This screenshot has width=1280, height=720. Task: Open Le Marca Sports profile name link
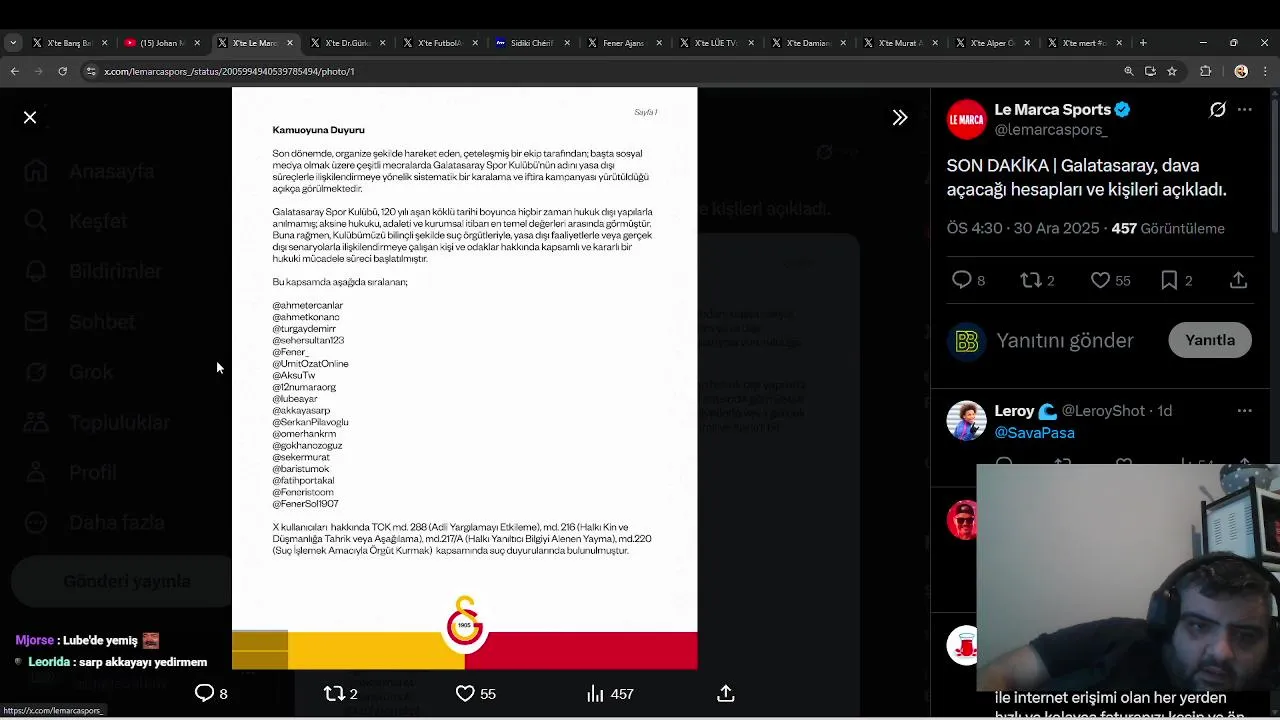[x=1053, y=110]
